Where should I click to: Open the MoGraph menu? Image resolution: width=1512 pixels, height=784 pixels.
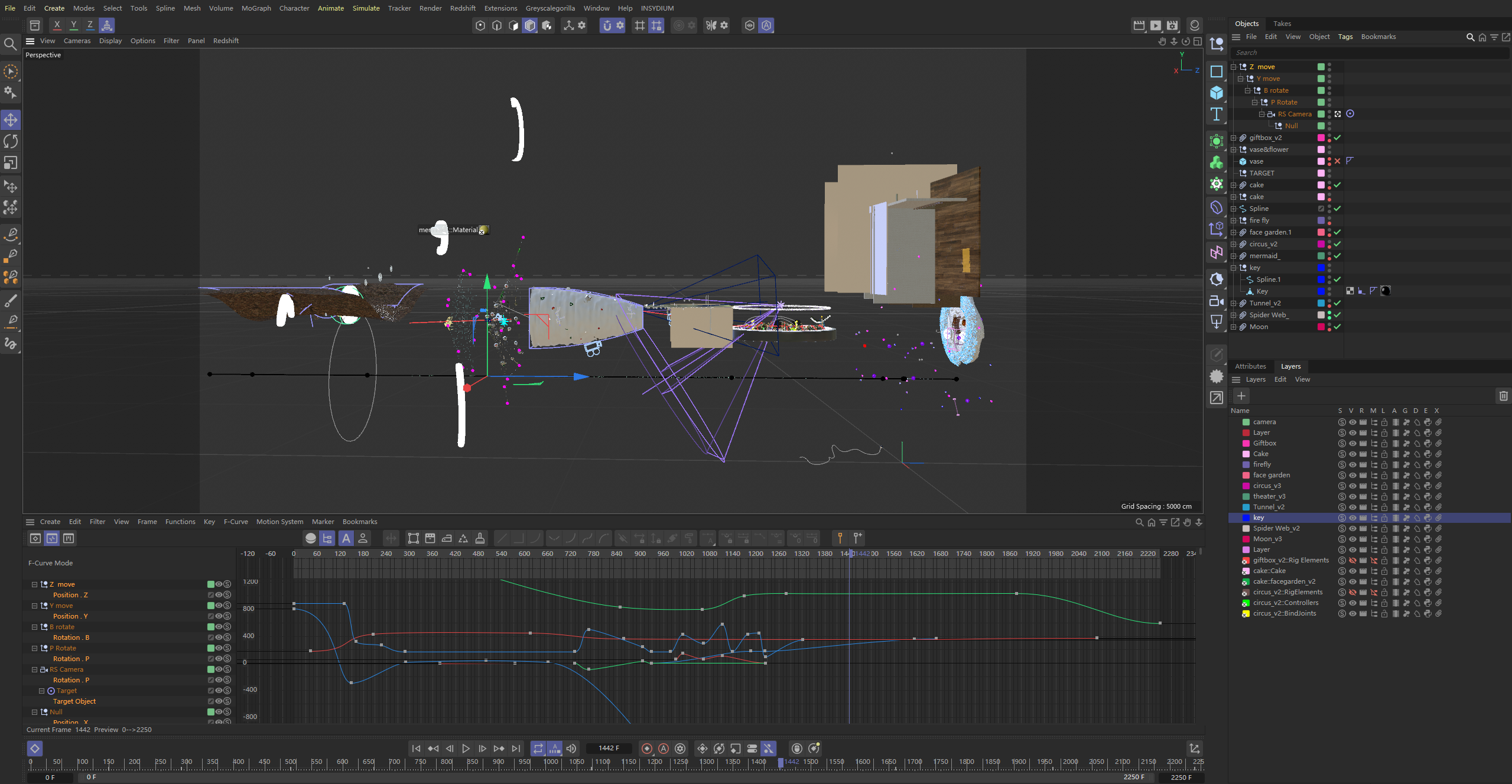click(256, 8)
